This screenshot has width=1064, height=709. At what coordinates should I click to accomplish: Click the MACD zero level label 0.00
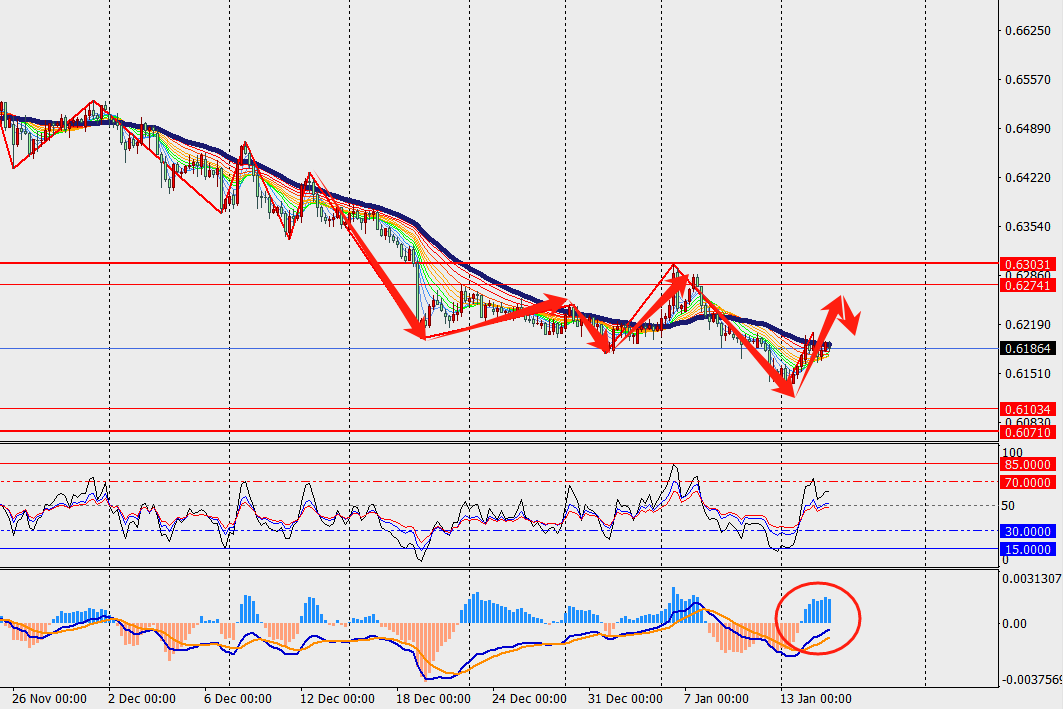point(1014,624)
